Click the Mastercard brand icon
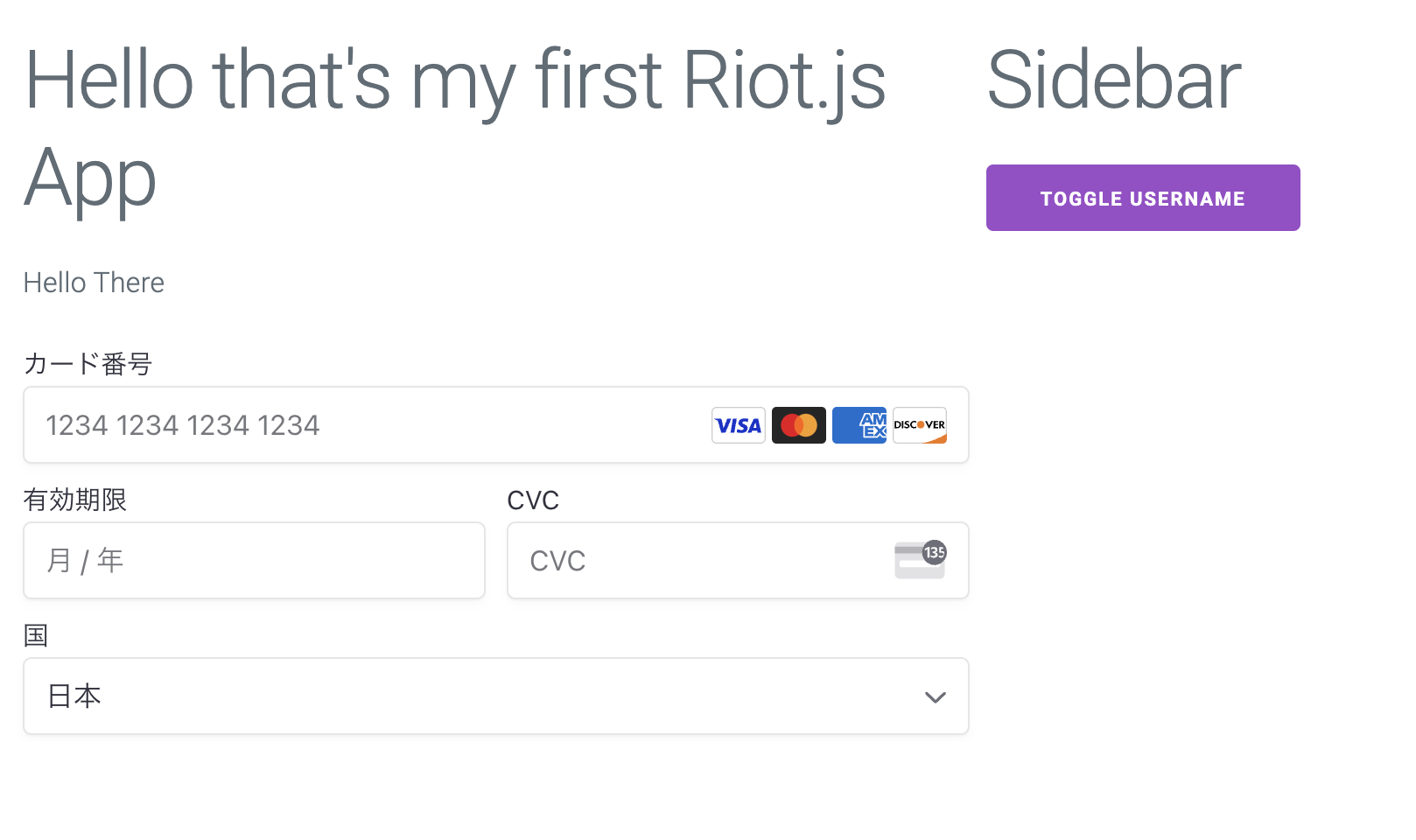Viewport: 1416px width, 840px height. [x=798, y=425]
